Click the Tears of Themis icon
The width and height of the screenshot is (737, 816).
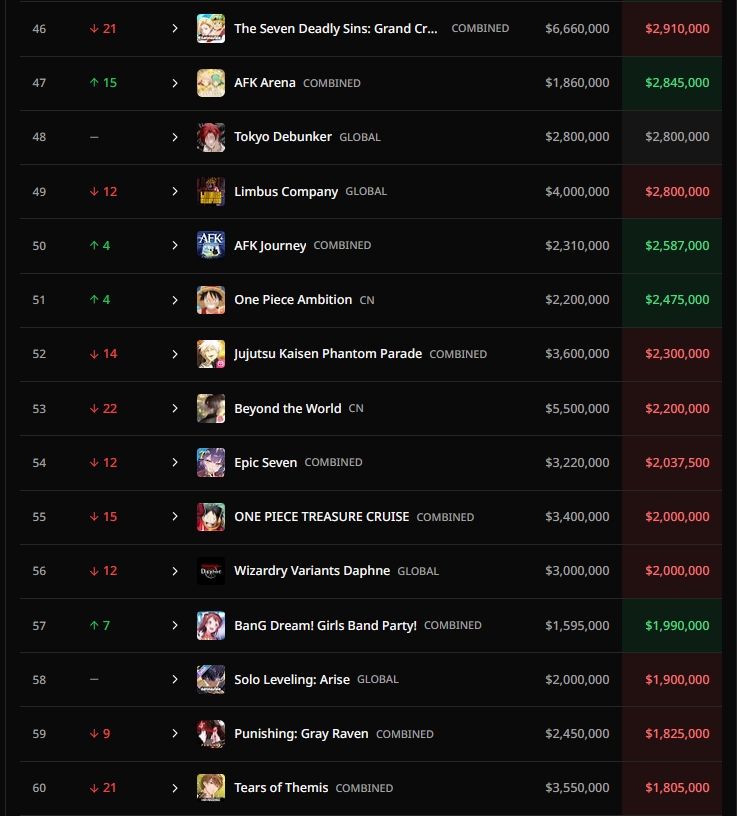[x=211, y=788]
